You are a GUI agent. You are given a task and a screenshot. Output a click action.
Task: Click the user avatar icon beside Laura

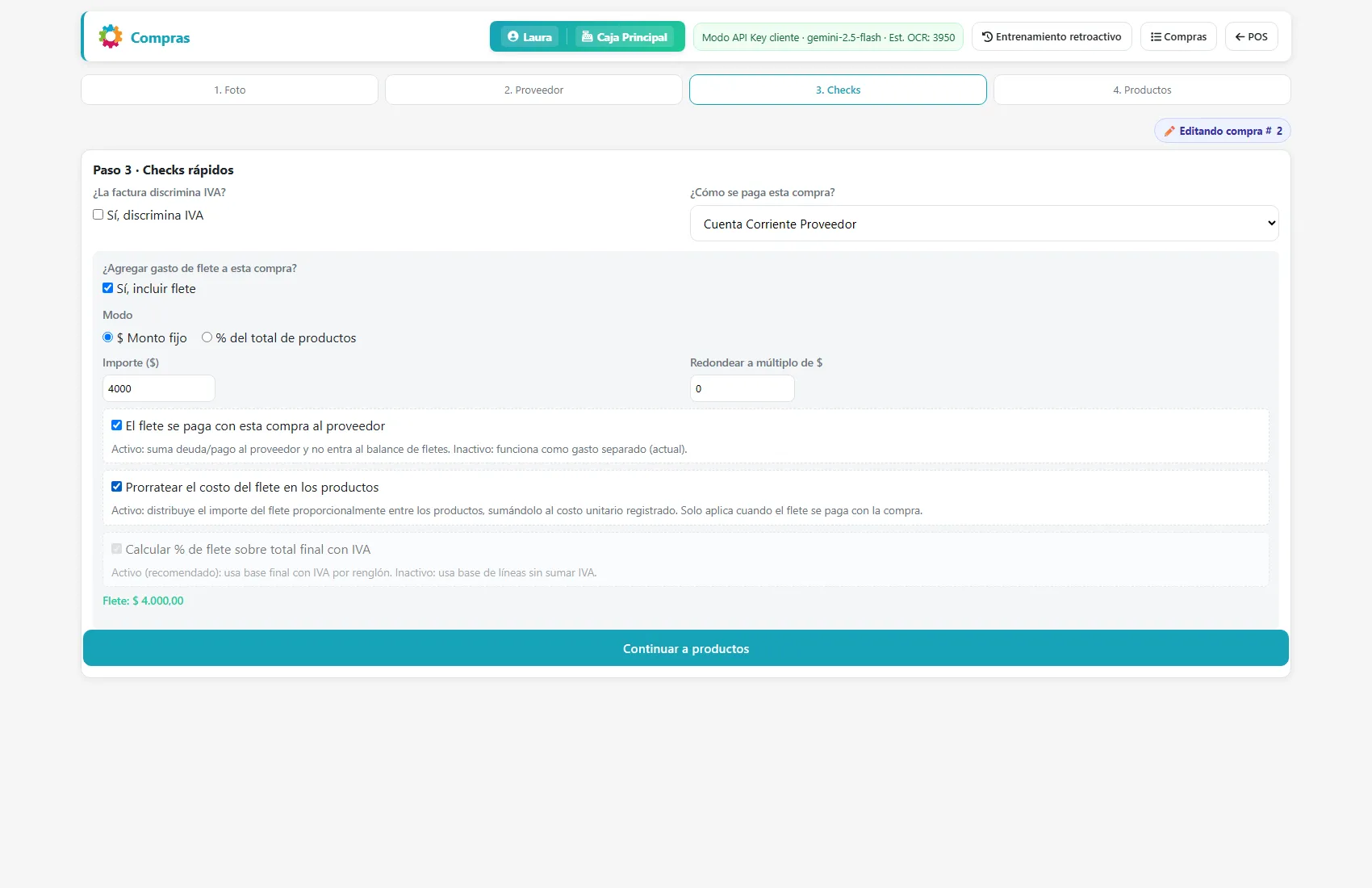click(x=512, y=36)
